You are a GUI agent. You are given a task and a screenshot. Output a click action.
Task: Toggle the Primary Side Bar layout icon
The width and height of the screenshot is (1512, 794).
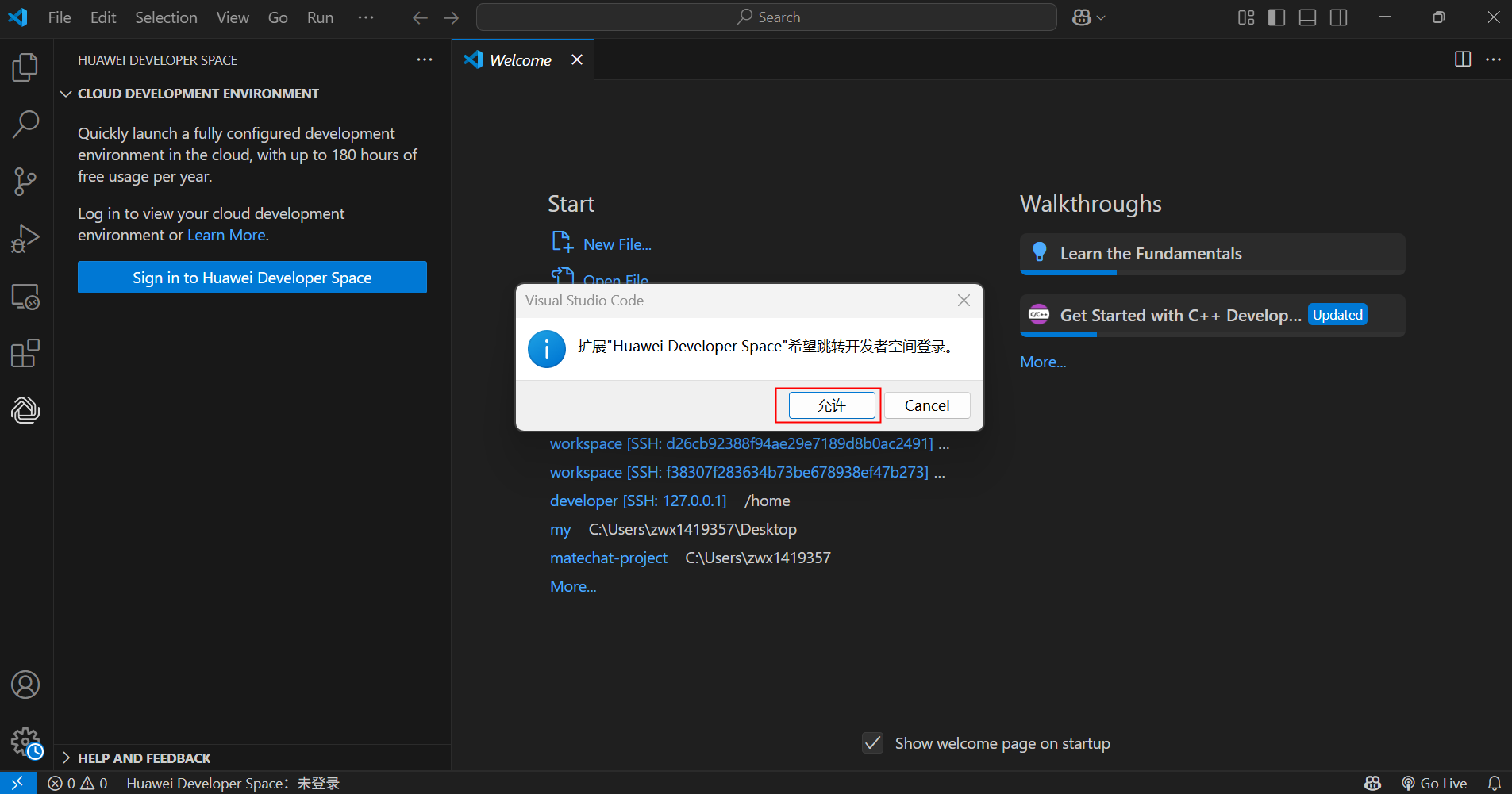[1277, 17]
